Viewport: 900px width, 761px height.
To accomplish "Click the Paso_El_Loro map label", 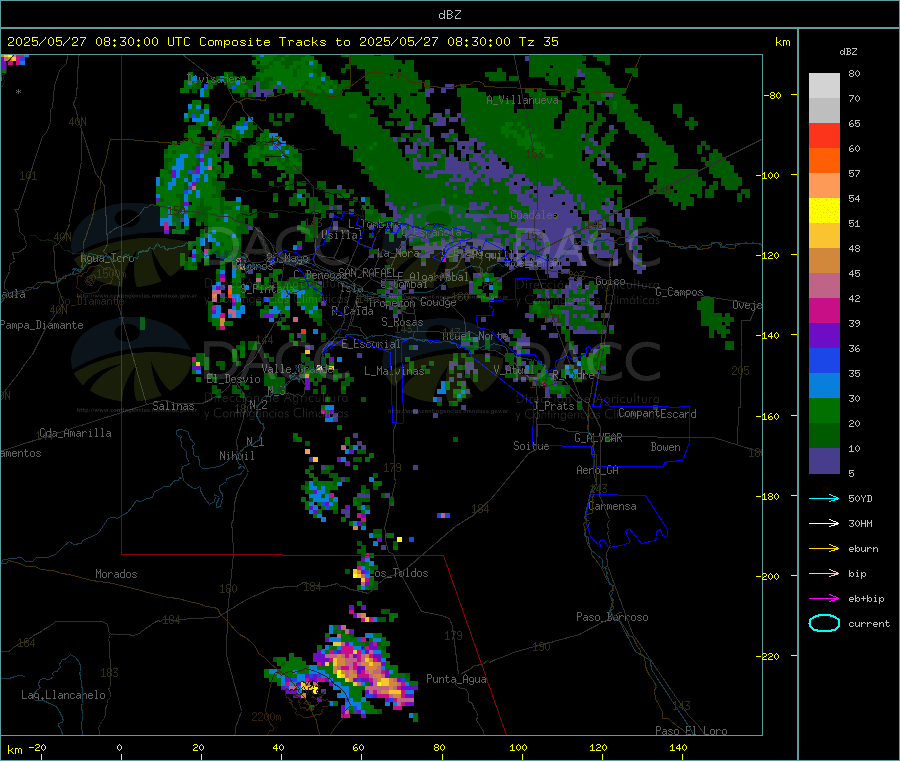I will [691, 731].
